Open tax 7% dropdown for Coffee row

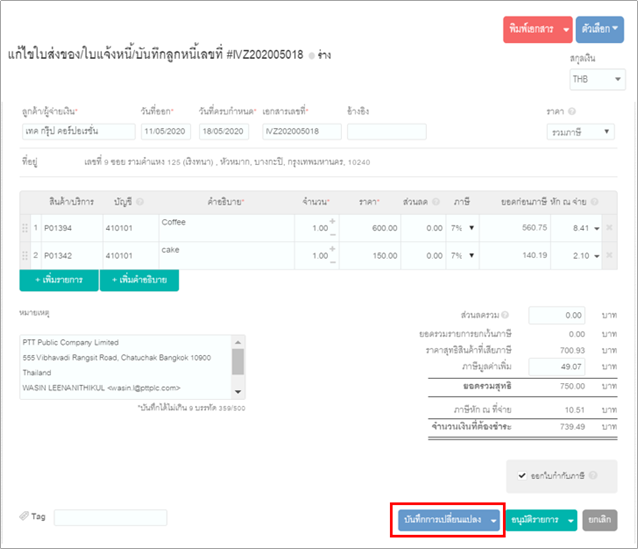point(463,228)
